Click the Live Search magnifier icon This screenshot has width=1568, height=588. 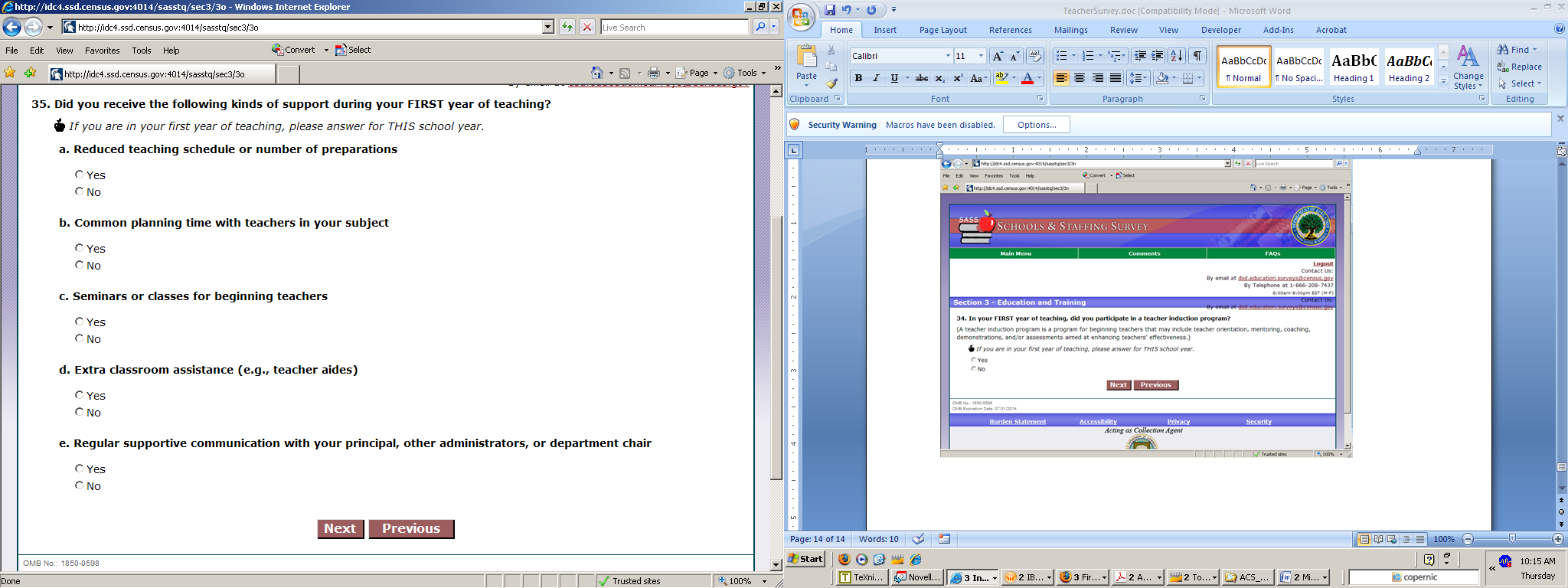coord(759,27)
